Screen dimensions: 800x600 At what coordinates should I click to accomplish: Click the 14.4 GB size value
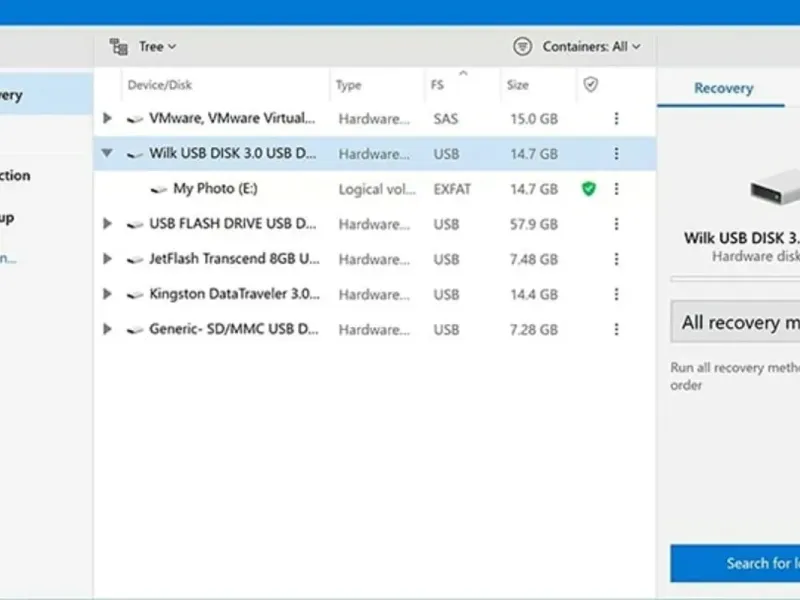pos(534,295)
